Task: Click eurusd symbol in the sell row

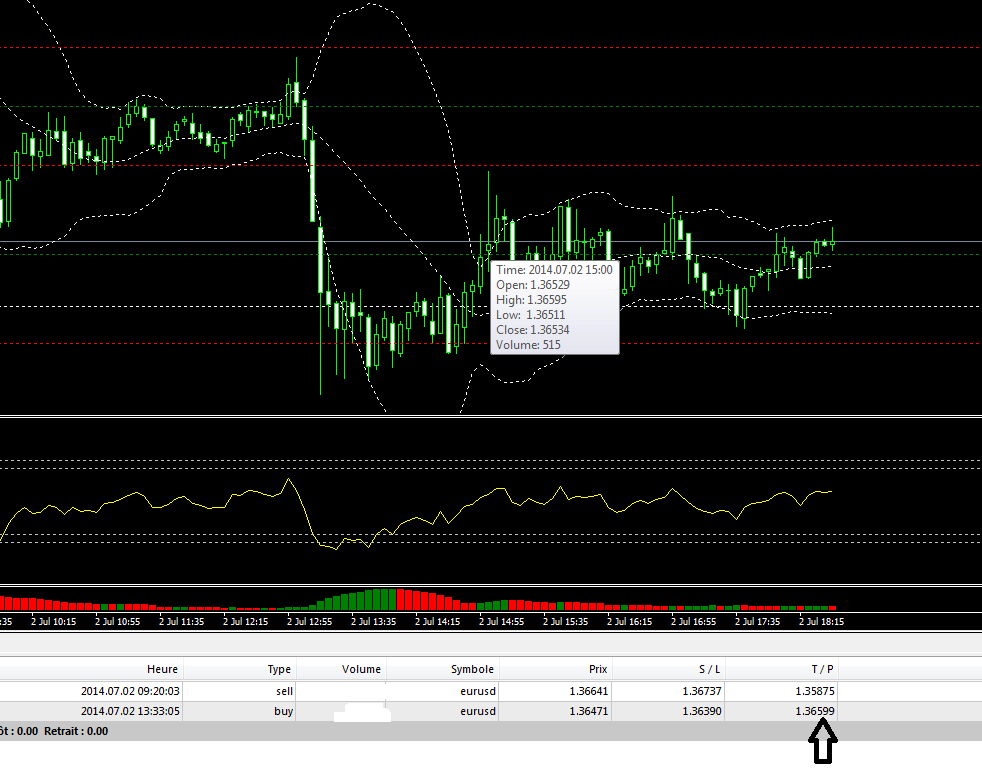Action: [478, 691]
